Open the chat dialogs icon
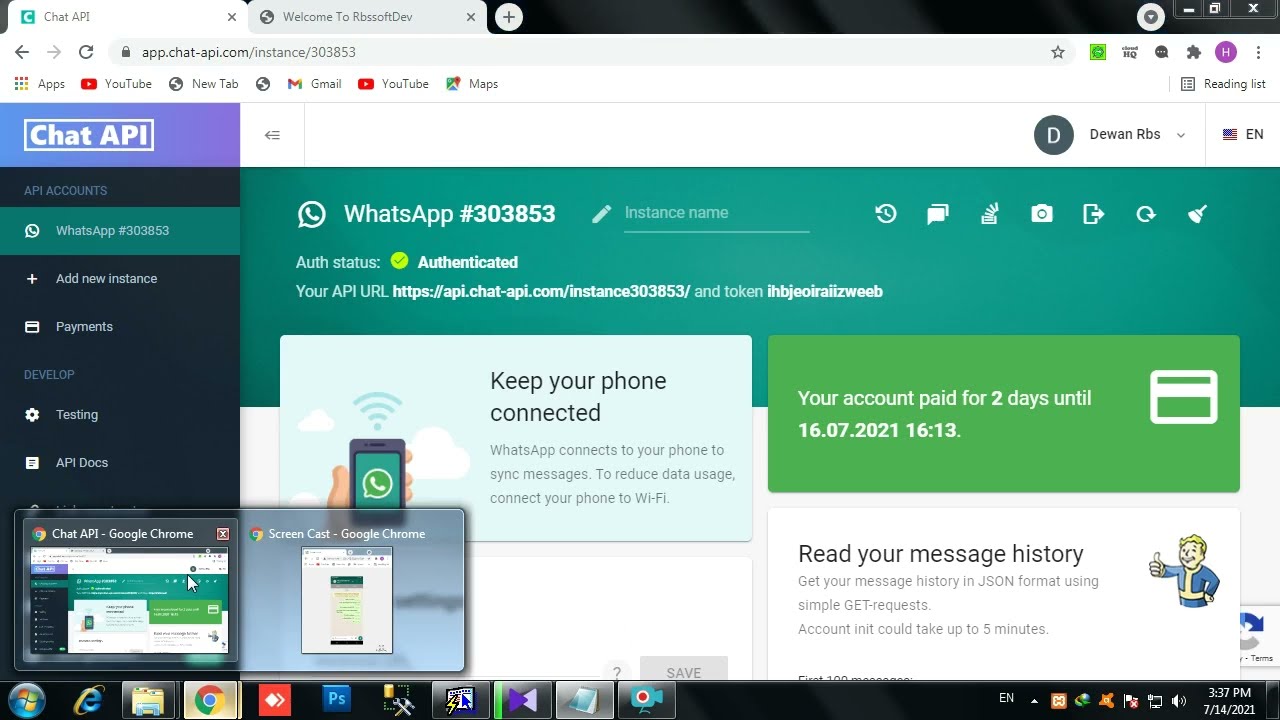This screenshot has height=720, width=1280. [937, 214]
